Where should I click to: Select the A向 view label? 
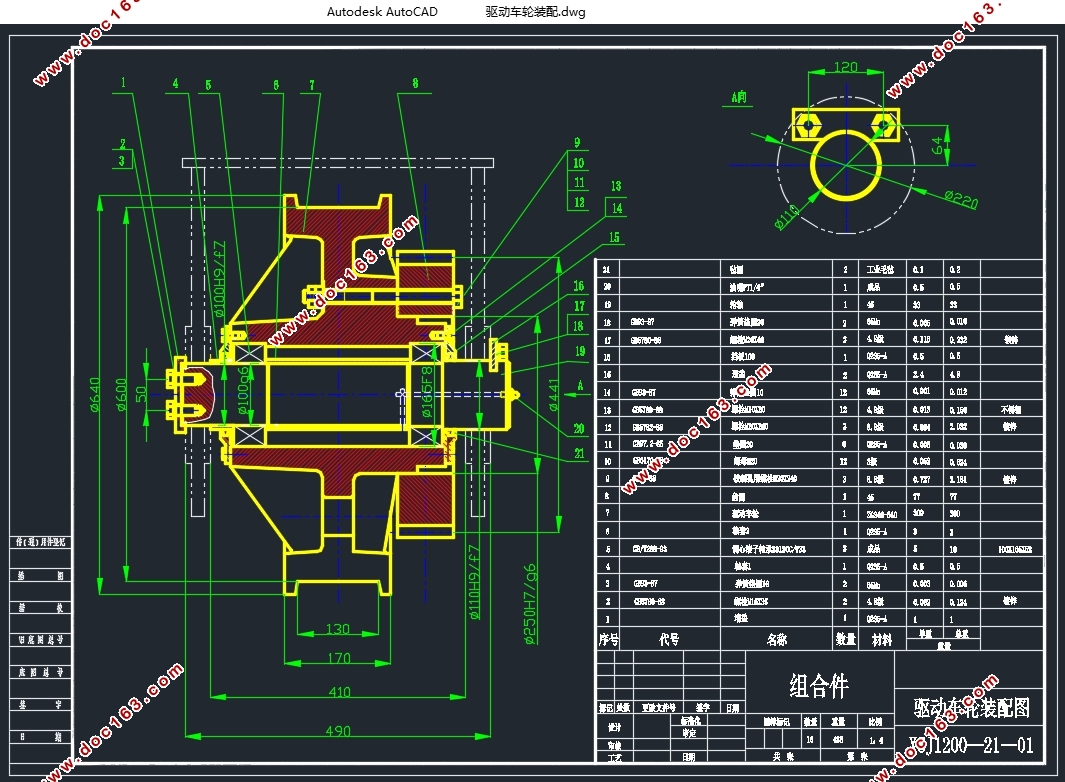coord(740,98)
